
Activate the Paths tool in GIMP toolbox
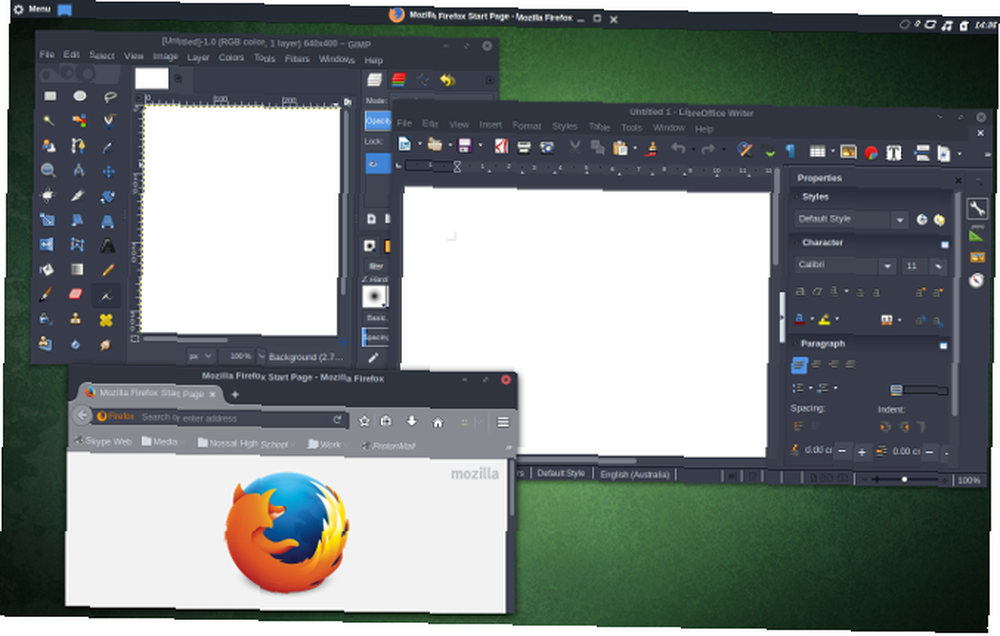pyautogui.click(x=78, y=146)
